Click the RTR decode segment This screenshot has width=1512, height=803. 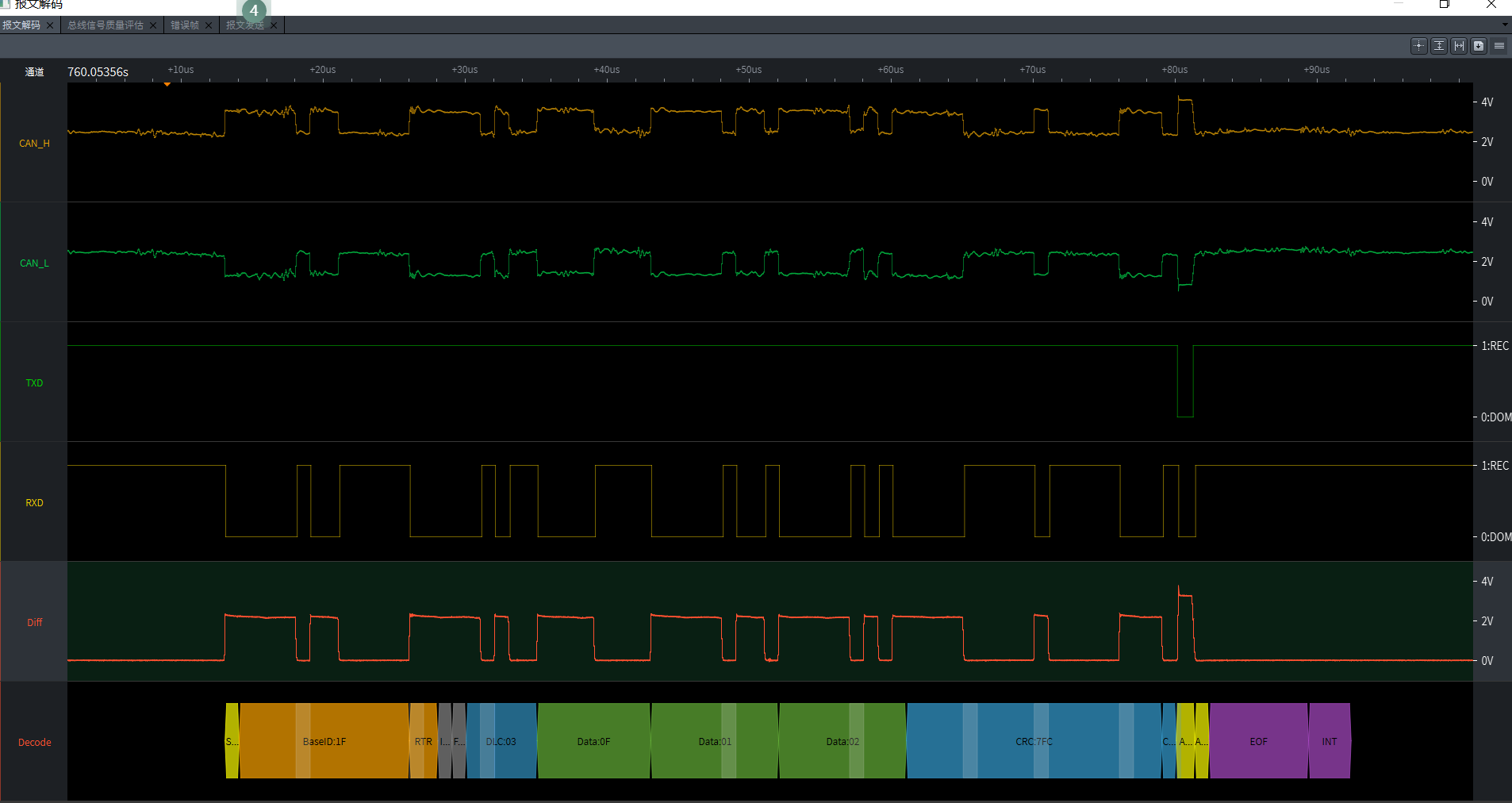pyautogui.click(x=423, y=741)
